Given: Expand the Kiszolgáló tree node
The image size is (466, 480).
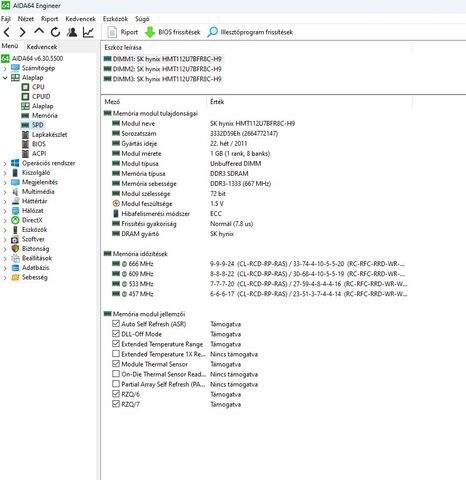Looking at the screenshot, I should (5, 173).
